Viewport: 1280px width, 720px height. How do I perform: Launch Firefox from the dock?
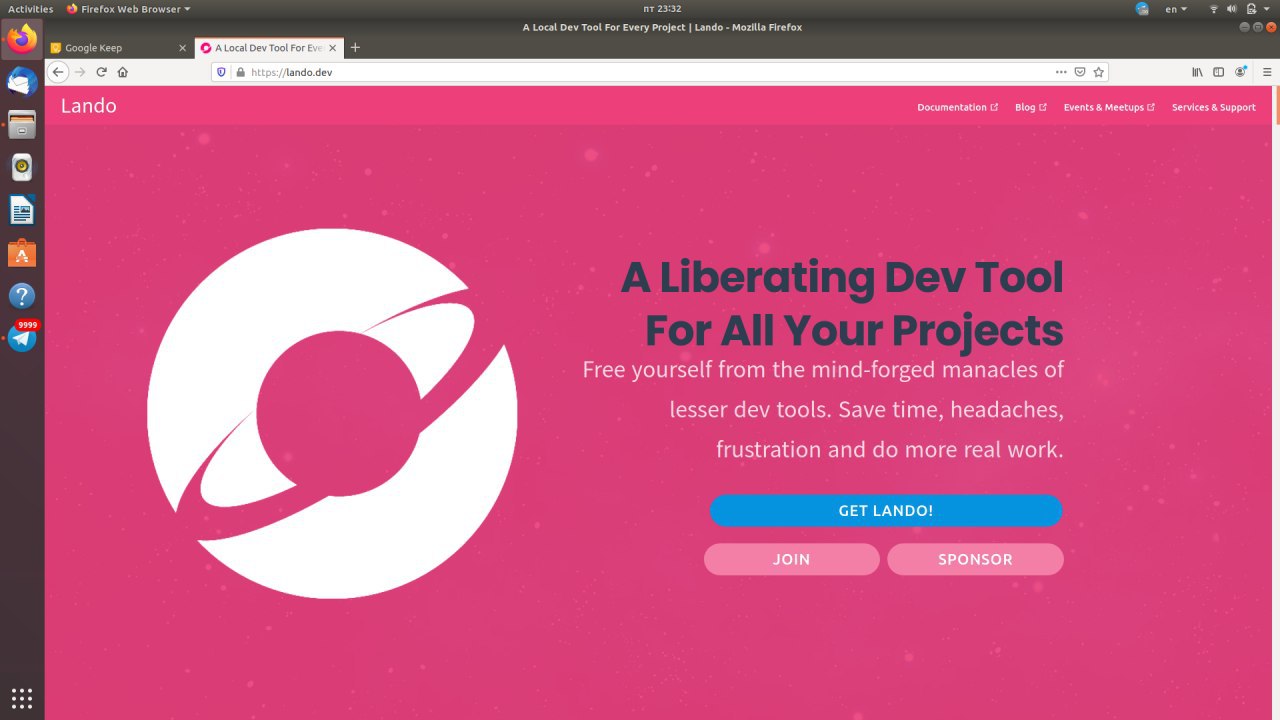[x=22, y=39]
